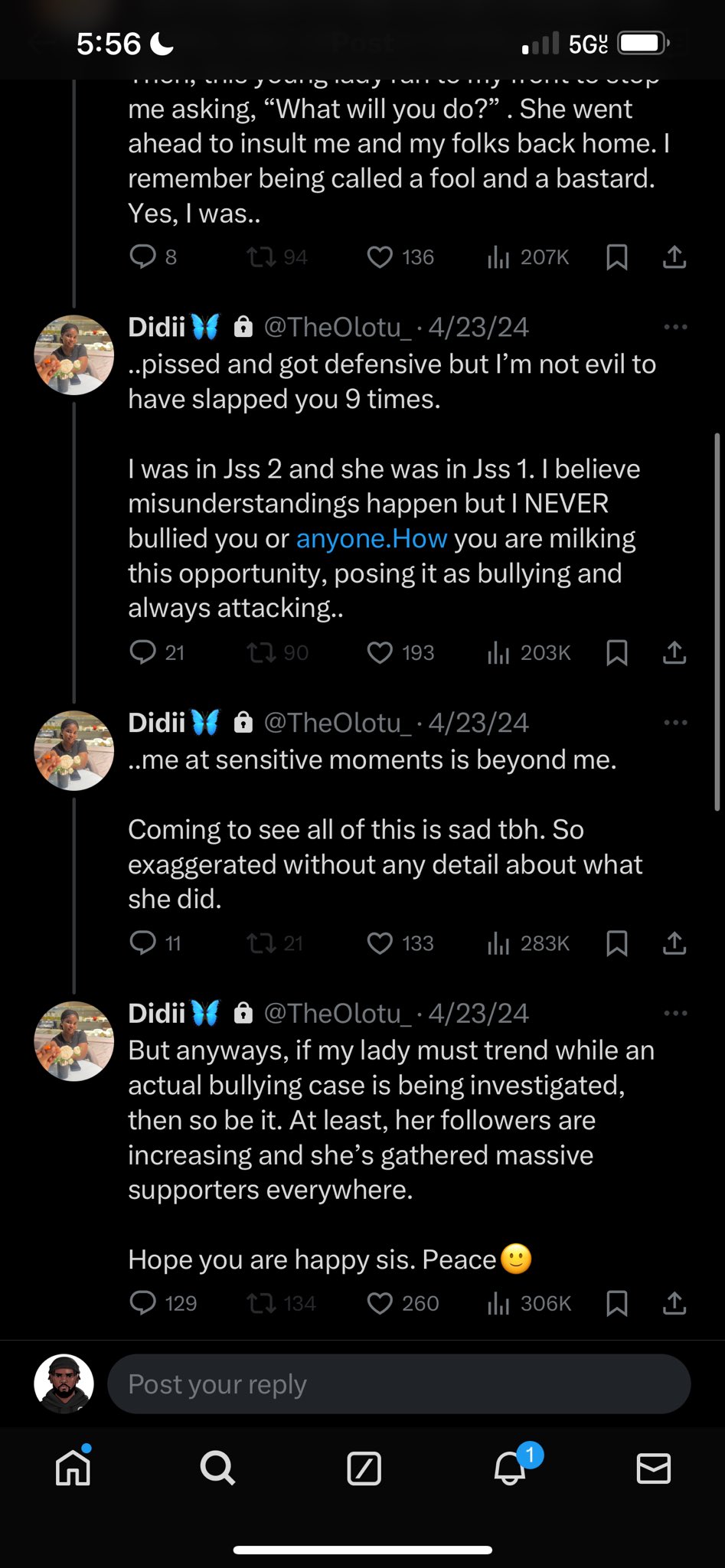Screen dimensions: 725x1568
Task: Expand three-dot menu on 'But anyways' tweet
Action: pos(675,1014)
